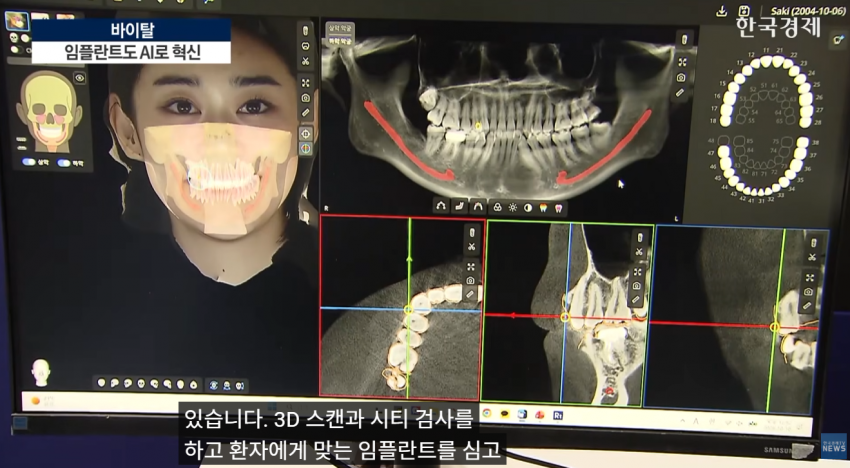Click the 3D head orientation model icon
Image resolution: width=850 pixels, height=468 pixels.
click(x=41, y=372)
